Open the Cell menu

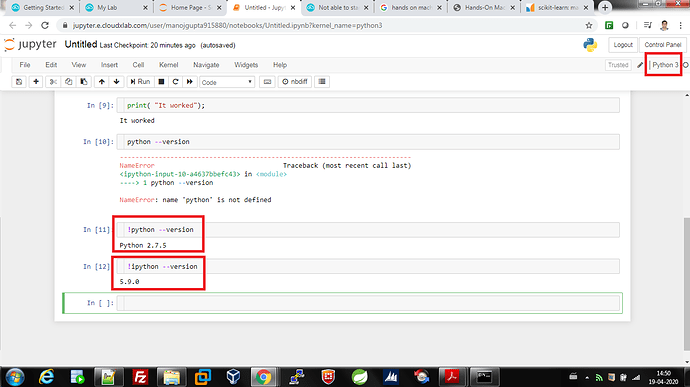(x=138, y=65)
